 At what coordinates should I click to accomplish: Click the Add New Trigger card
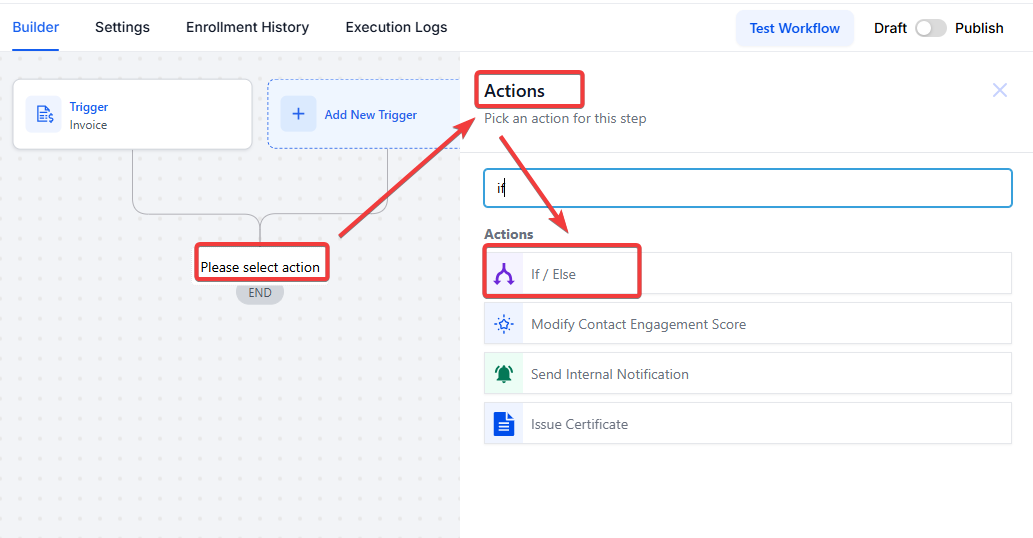pos(364,114)
